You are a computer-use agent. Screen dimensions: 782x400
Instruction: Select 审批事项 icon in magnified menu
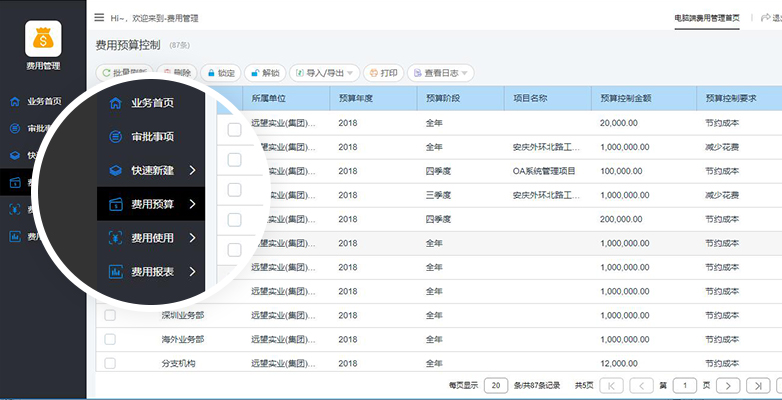point(116,137)
